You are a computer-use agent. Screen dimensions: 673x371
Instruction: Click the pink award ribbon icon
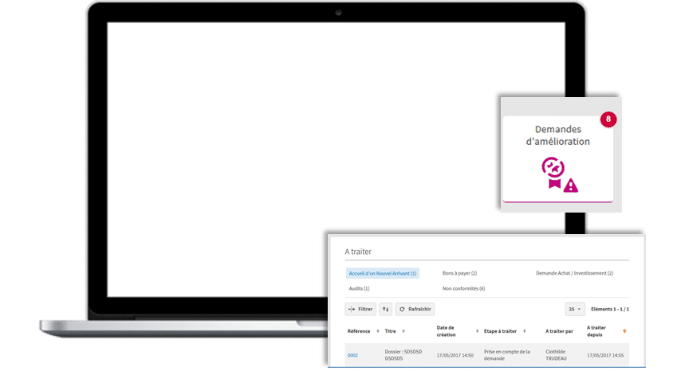click(x=553, y=173)
